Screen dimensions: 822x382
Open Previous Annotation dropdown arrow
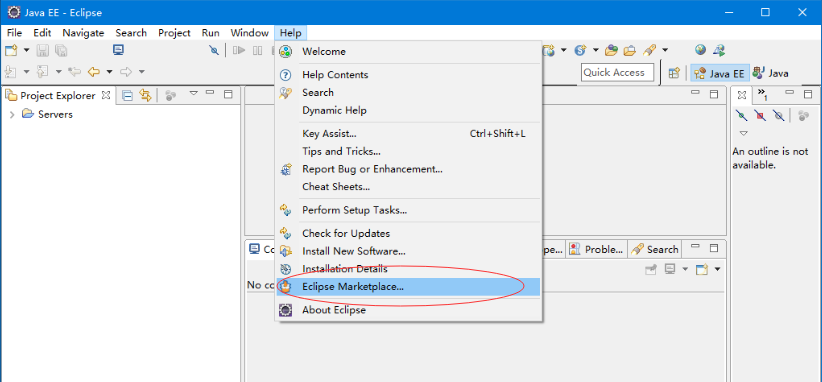(59, 71)
